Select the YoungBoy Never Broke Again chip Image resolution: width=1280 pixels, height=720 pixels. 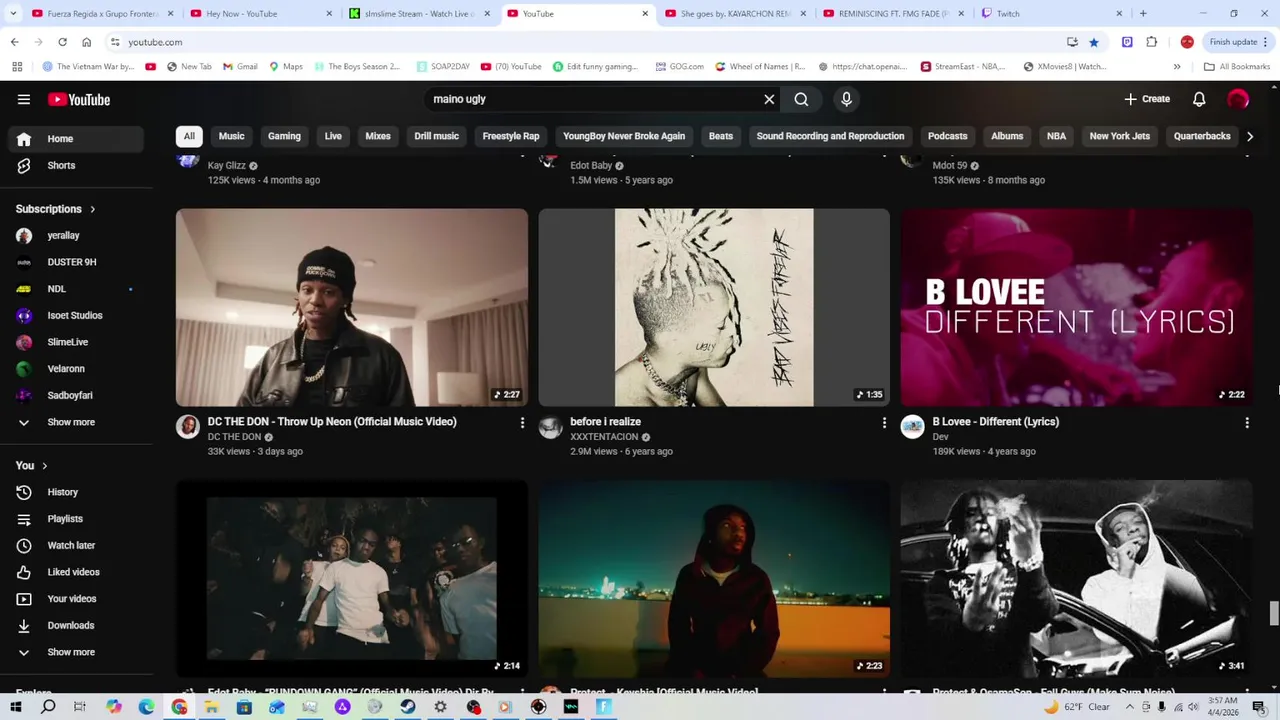coord(624,136)
